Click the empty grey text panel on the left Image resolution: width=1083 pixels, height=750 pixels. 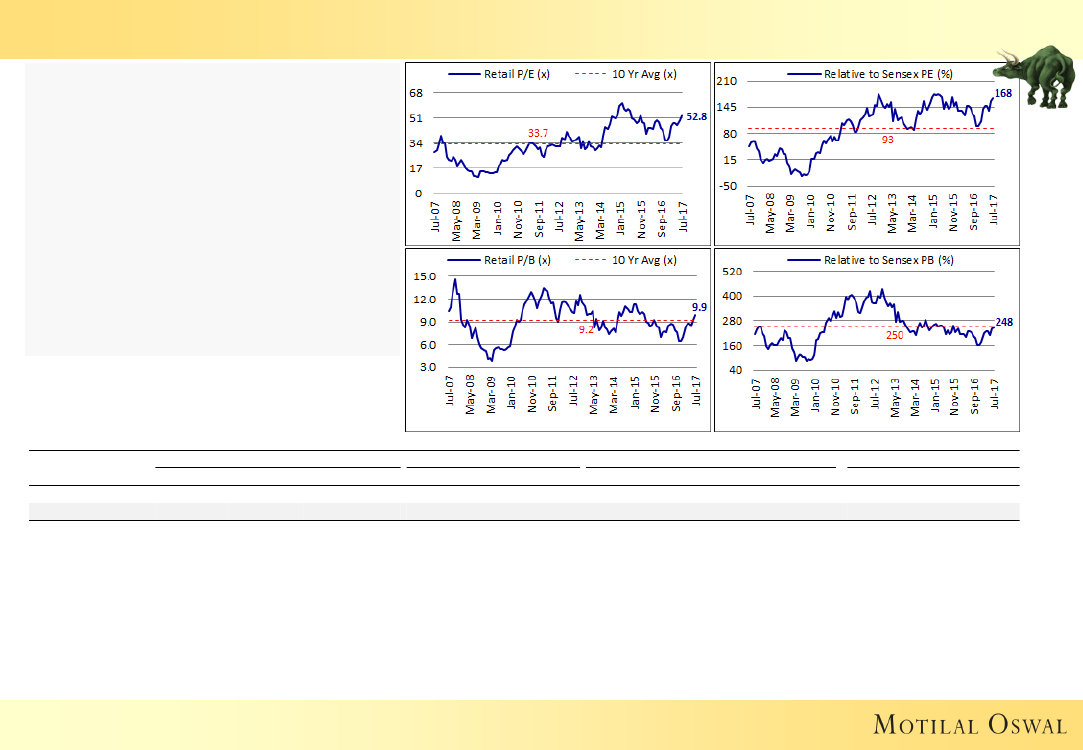point(212,210)
